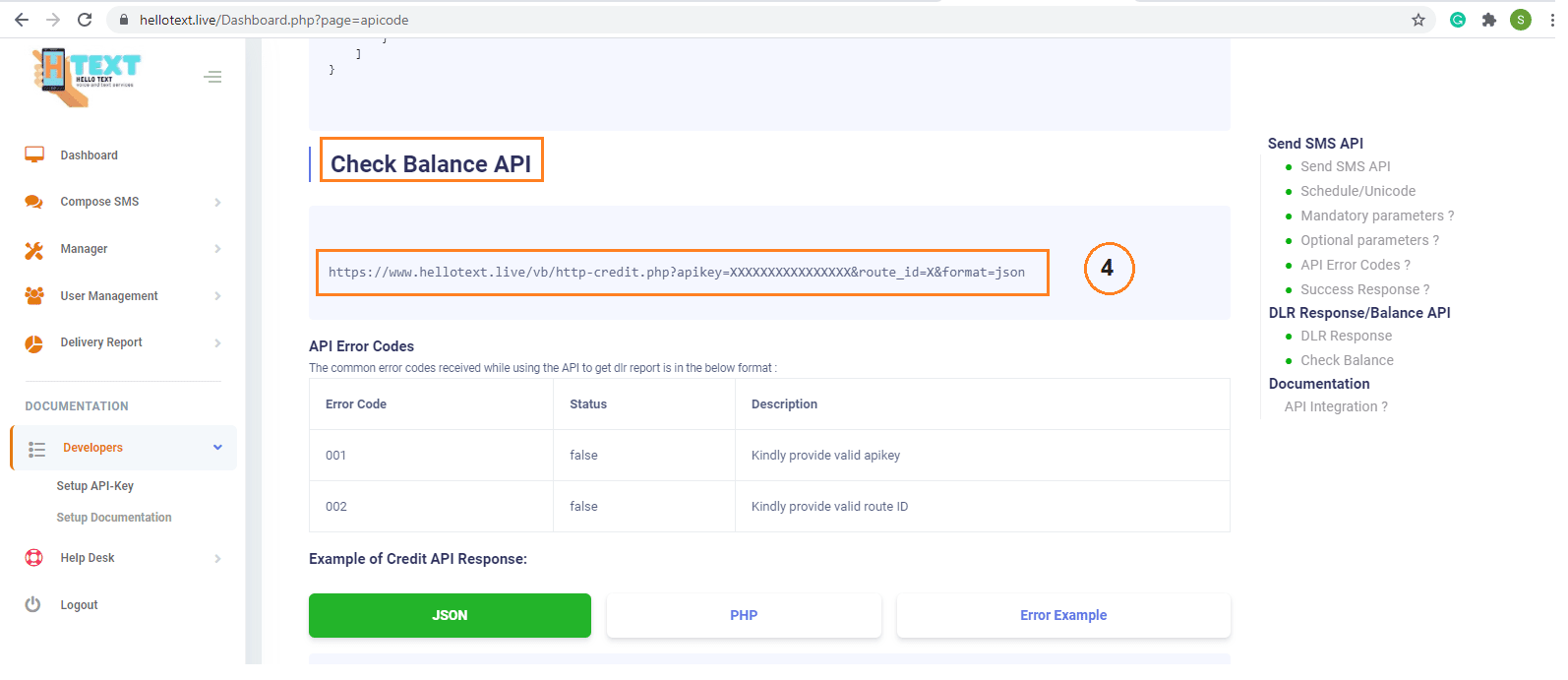Screen dimensions: 1568x680
Task: Reload the page with the refresh button
Action: point(85,20)
